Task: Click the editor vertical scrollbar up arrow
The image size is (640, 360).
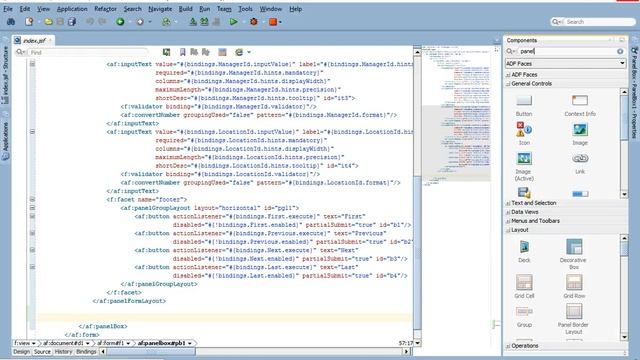Action: click(417, 52)
